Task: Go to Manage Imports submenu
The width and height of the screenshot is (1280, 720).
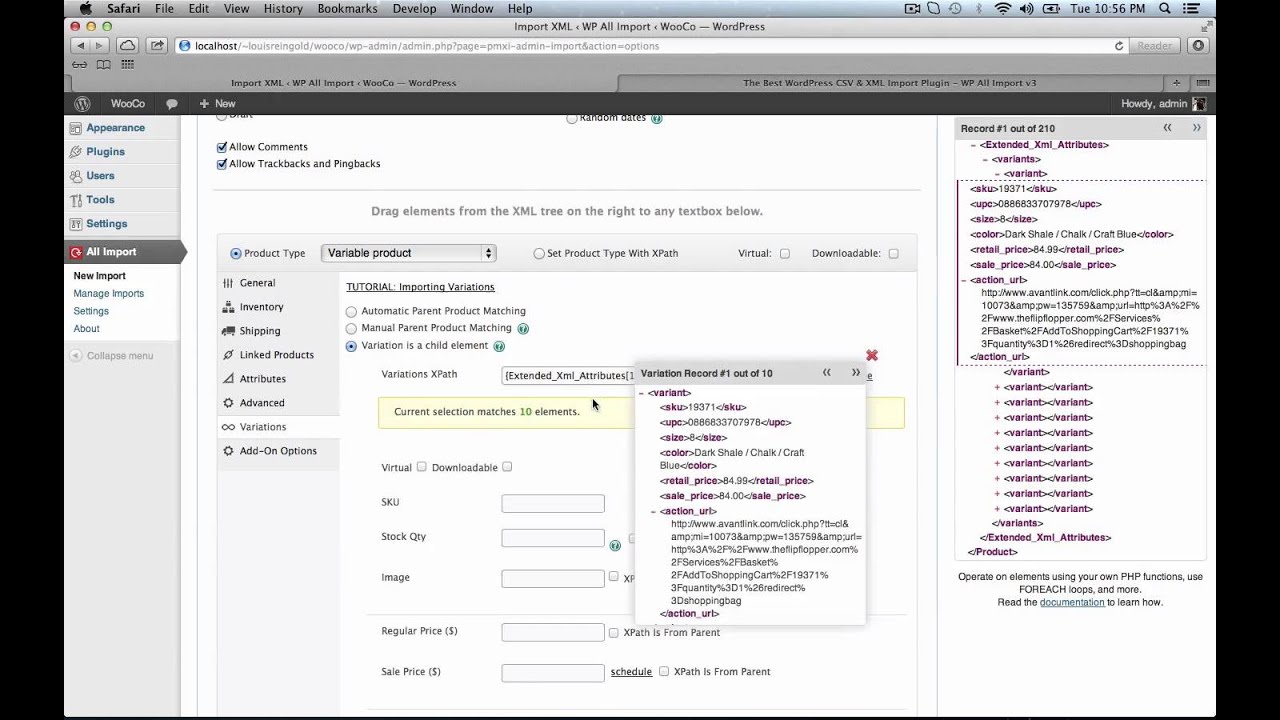Action: 108,294
